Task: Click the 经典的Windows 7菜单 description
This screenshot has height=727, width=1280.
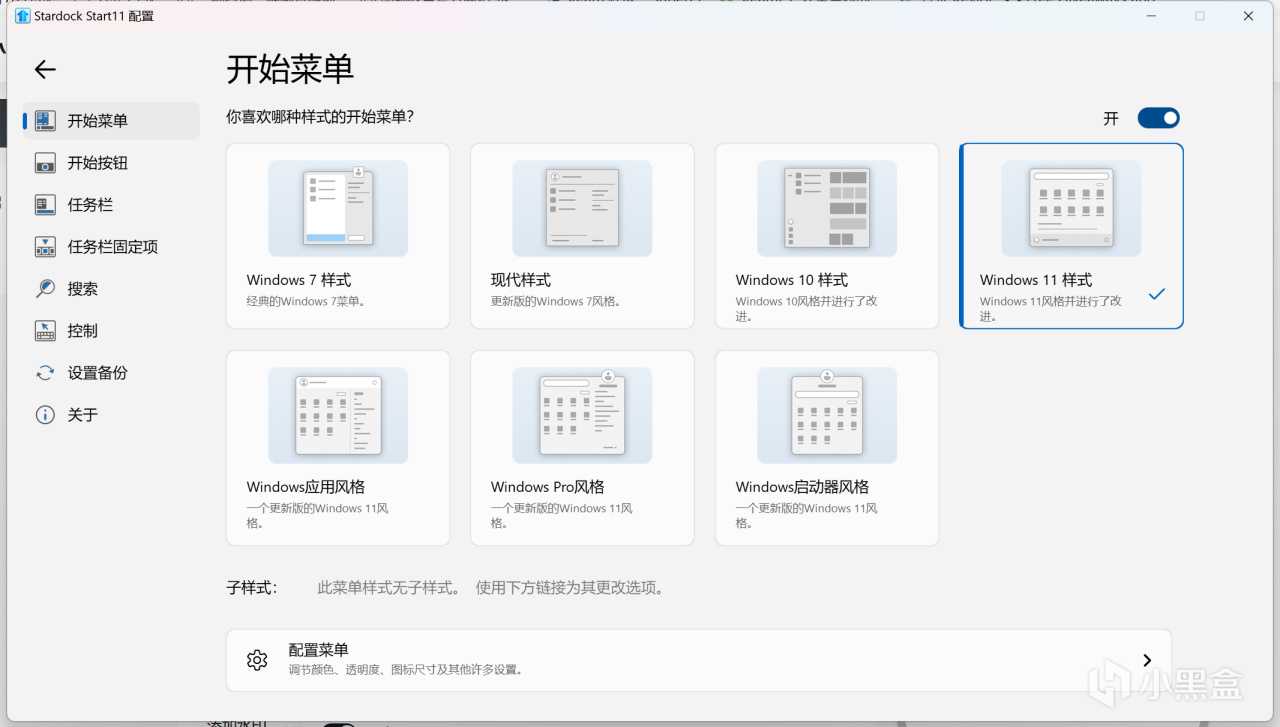Action: point(306,301)
